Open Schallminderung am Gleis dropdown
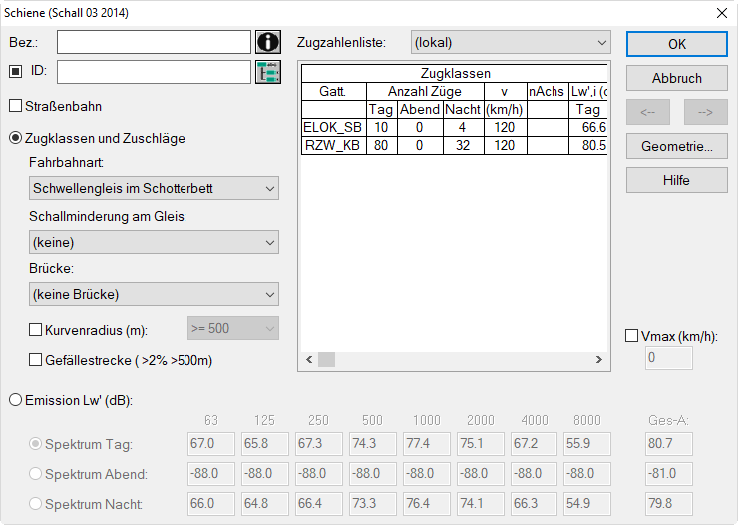Viewport: 738px width, 525px height. 154,242
